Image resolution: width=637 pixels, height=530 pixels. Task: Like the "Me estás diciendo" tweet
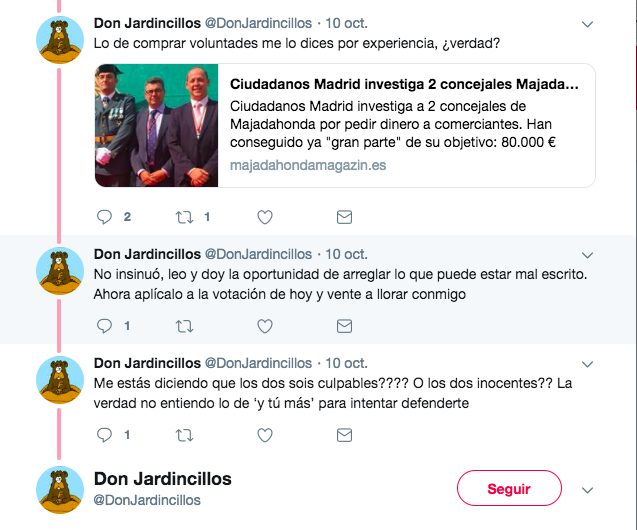(x=265, y=435)
